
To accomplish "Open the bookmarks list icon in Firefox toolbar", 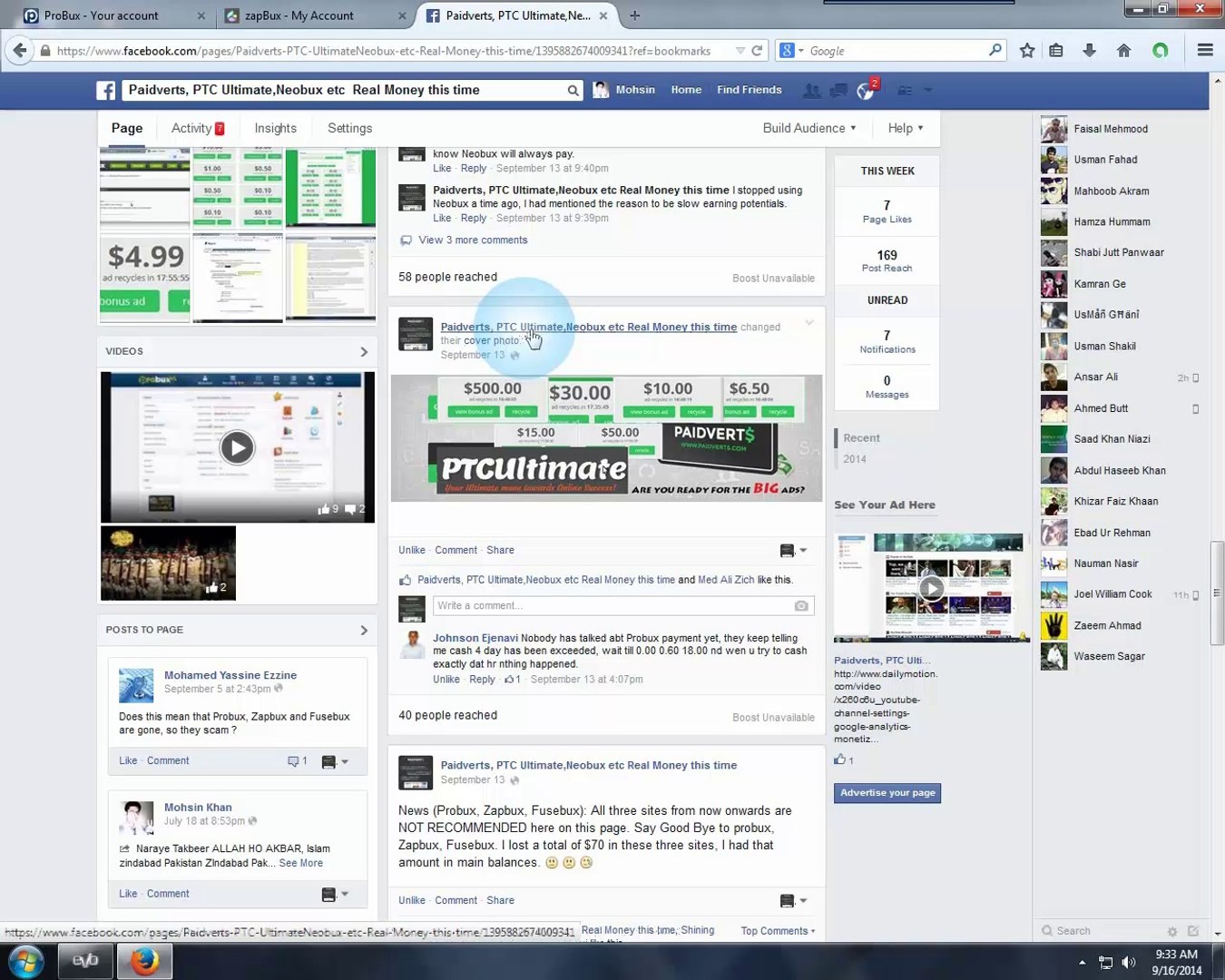I will click(x=1056, y=51).
